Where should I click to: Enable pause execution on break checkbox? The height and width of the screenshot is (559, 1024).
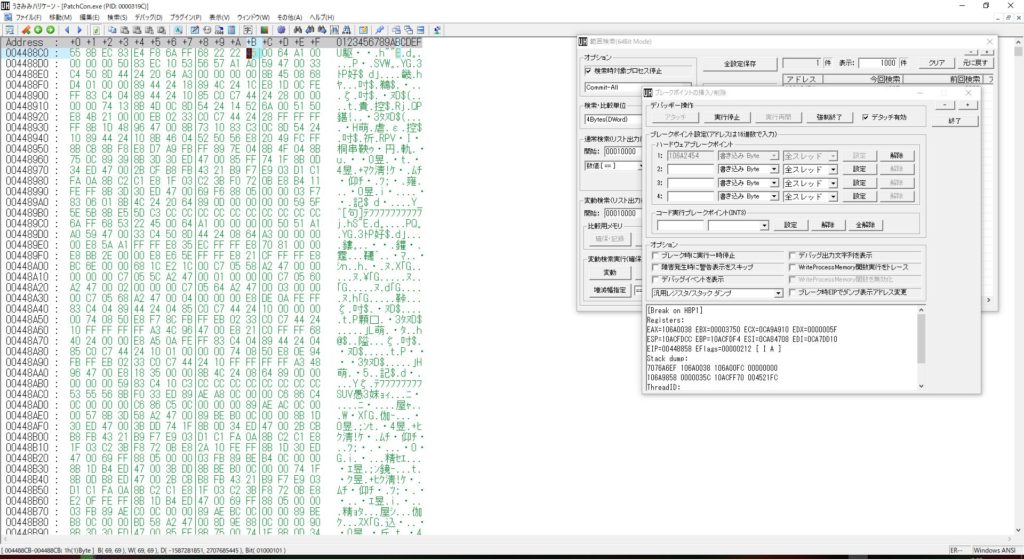point(656,255)
